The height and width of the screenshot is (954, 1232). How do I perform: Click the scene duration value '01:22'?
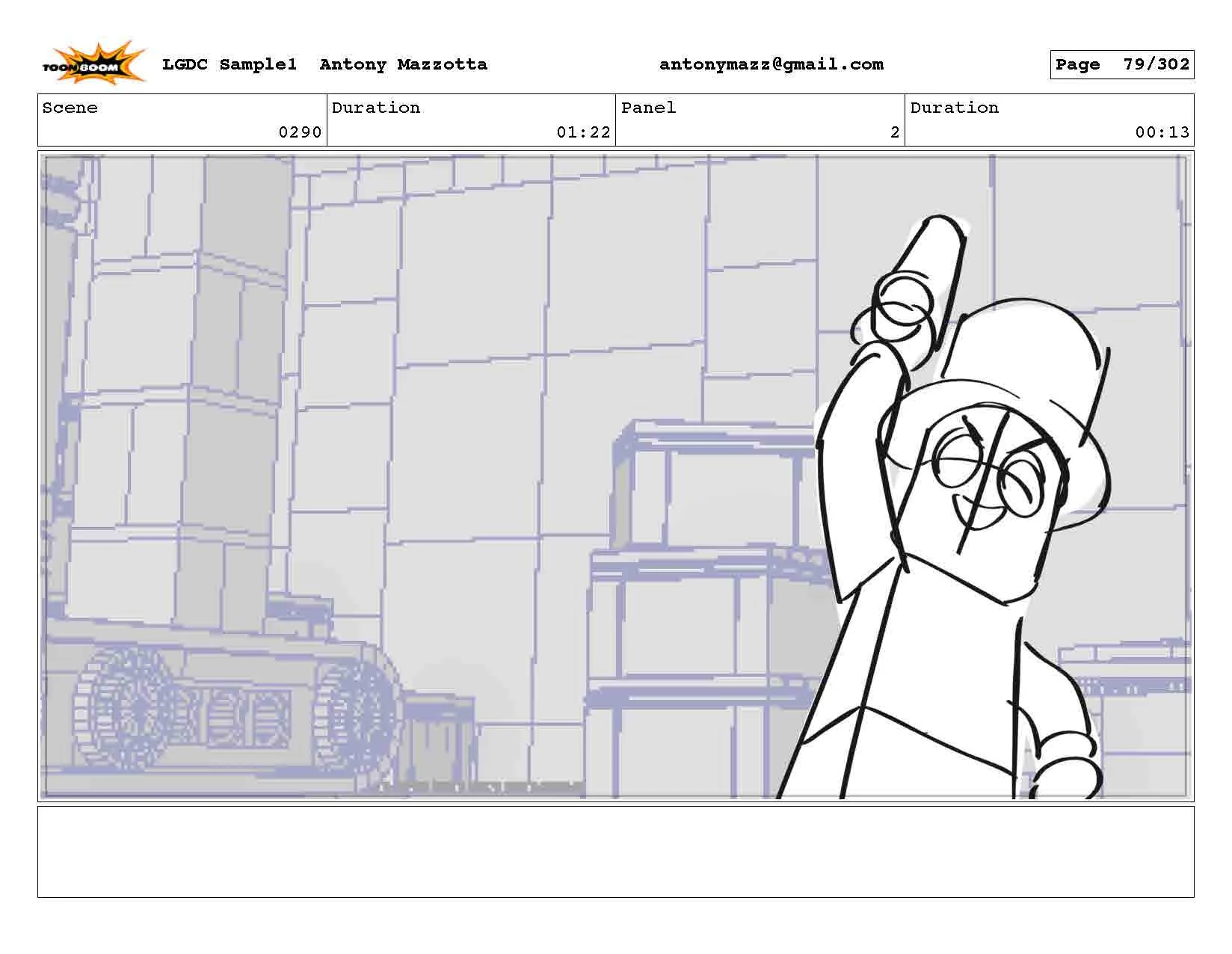pos(584,132)
